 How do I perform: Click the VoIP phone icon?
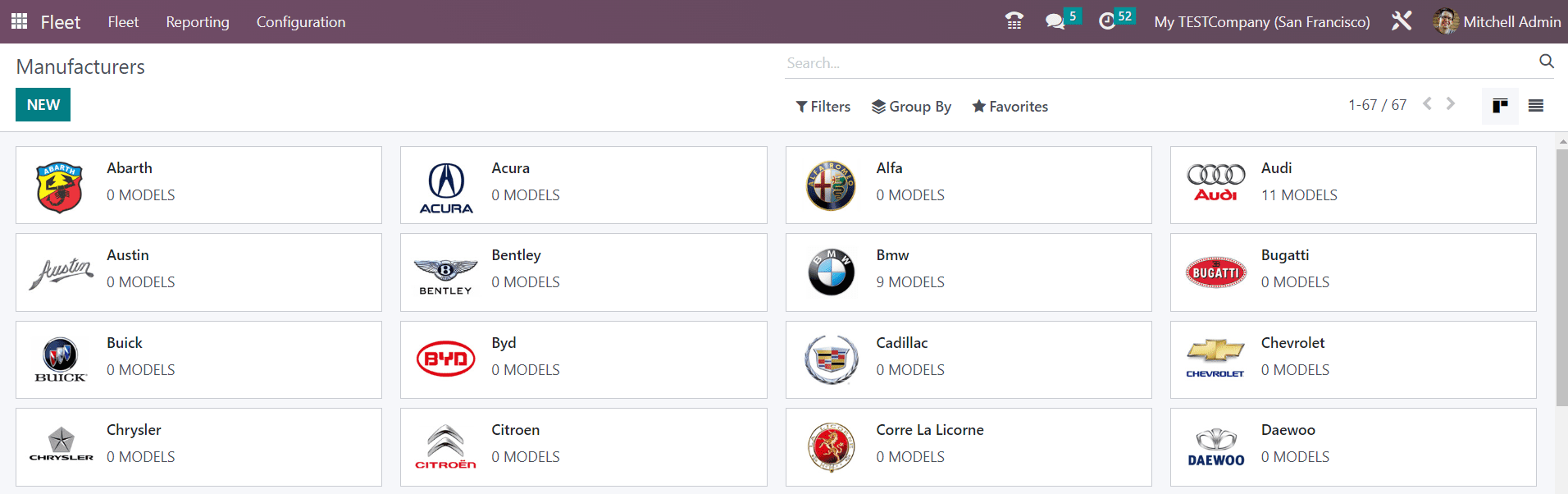click(x=1014, y=21)
